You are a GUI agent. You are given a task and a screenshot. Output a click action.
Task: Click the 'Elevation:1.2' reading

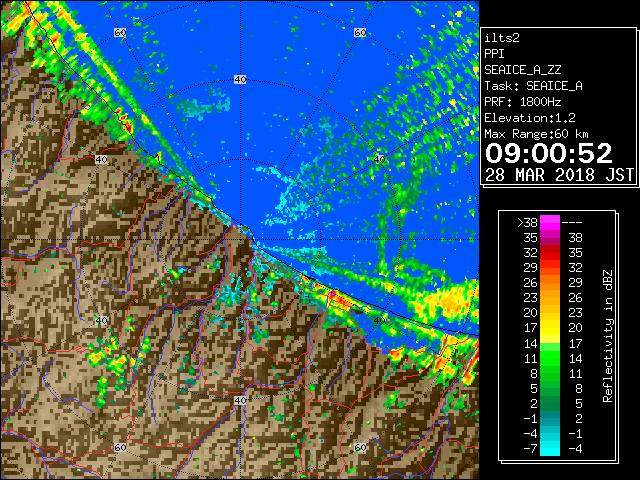click(x=530, y=118)
